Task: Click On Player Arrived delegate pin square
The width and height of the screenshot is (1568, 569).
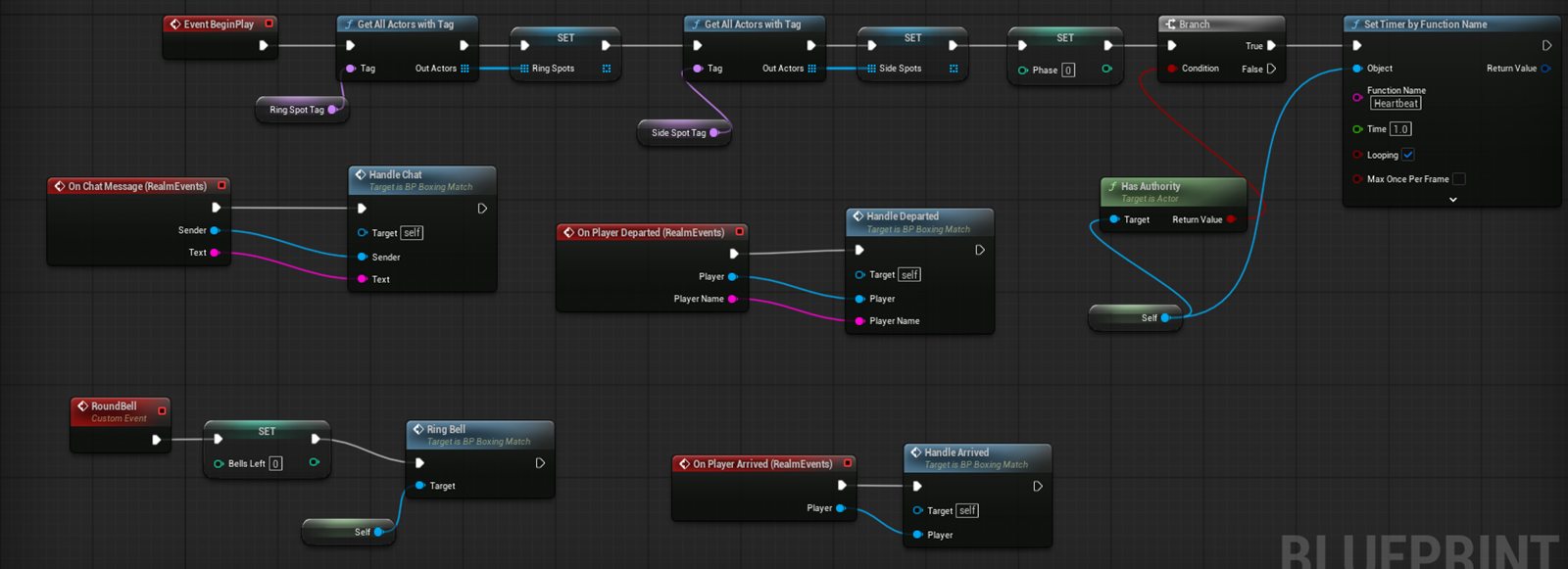Action: click(x=848, y=463)
